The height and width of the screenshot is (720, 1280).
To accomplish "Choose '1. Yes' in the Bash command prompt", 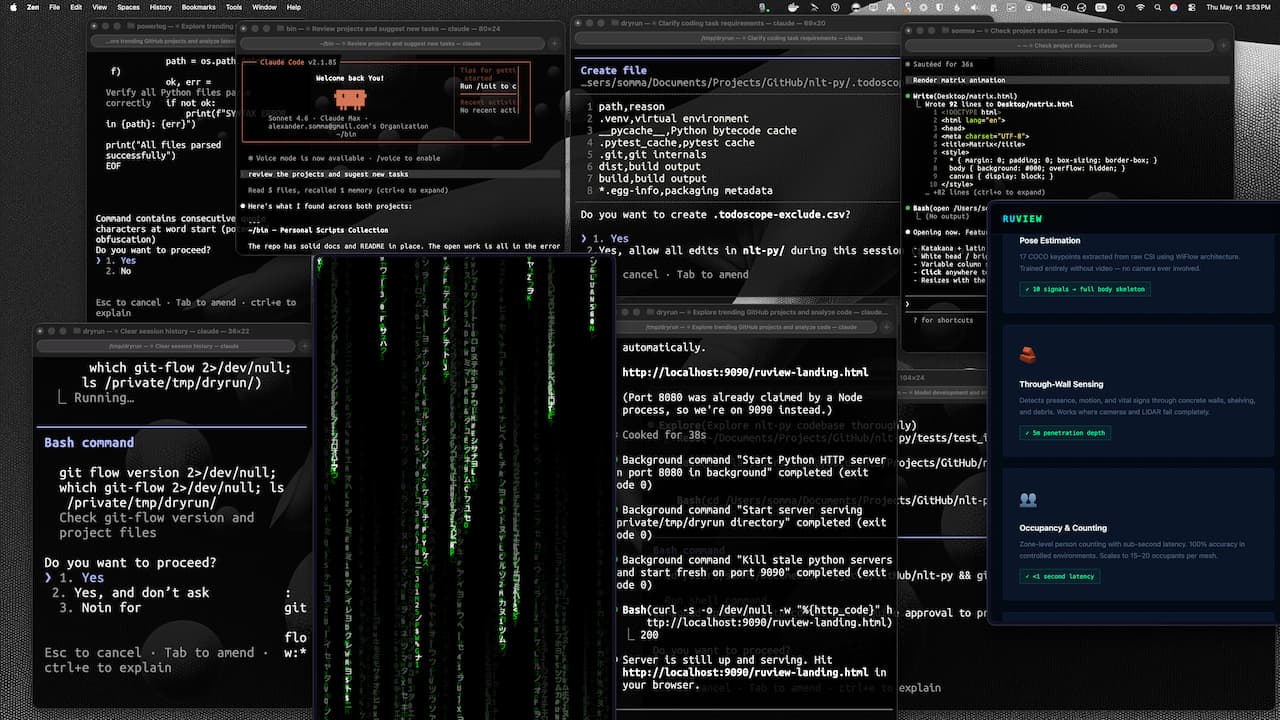I will coord(80,577).
